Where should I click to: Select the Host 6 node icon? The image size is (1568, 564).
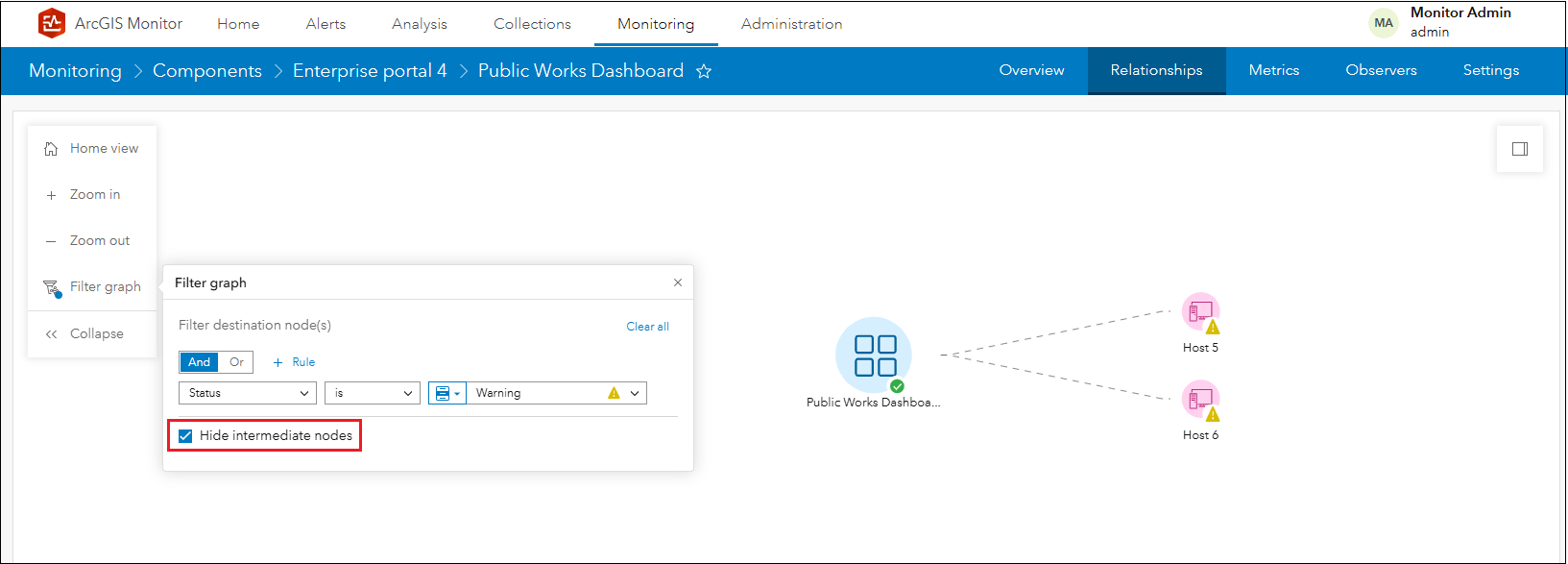(1200, 399)
